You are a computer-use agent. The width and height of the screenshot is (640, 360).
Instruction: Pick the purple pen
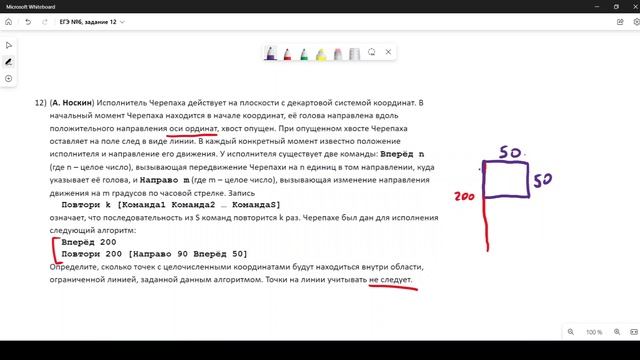(270, 53)
